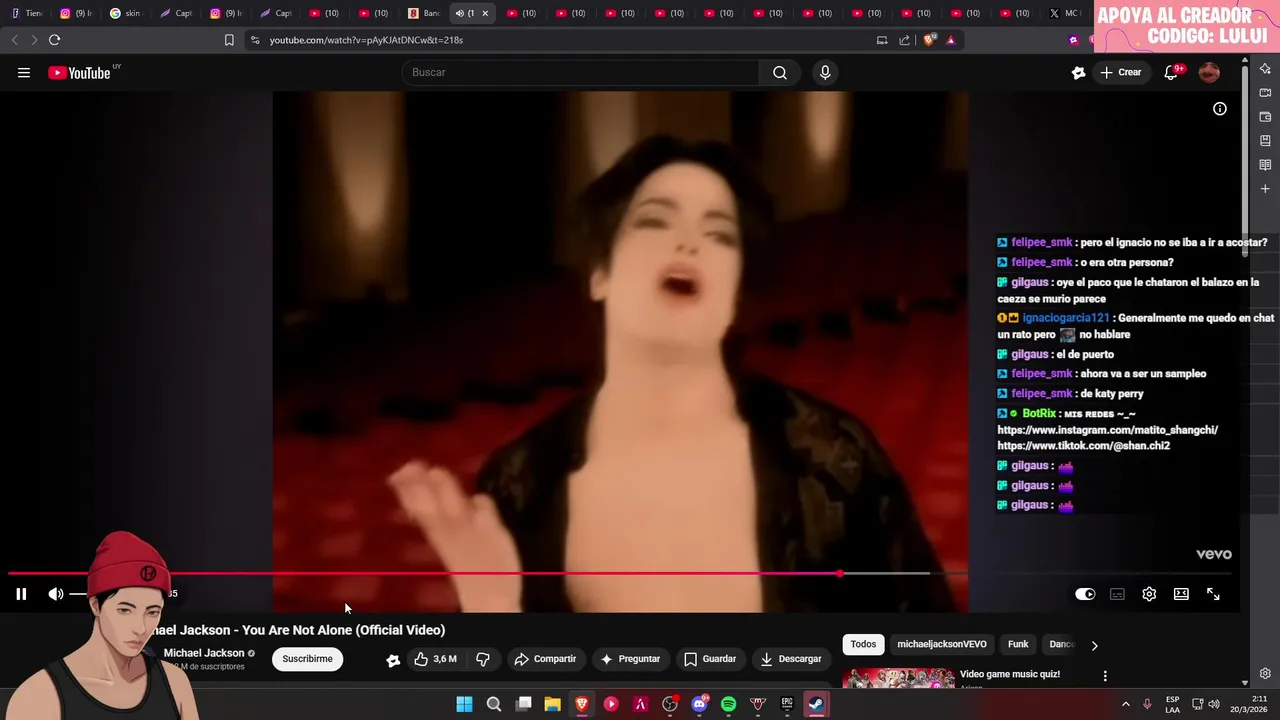Switch to the 'skin' Google tab

point(126,13)
